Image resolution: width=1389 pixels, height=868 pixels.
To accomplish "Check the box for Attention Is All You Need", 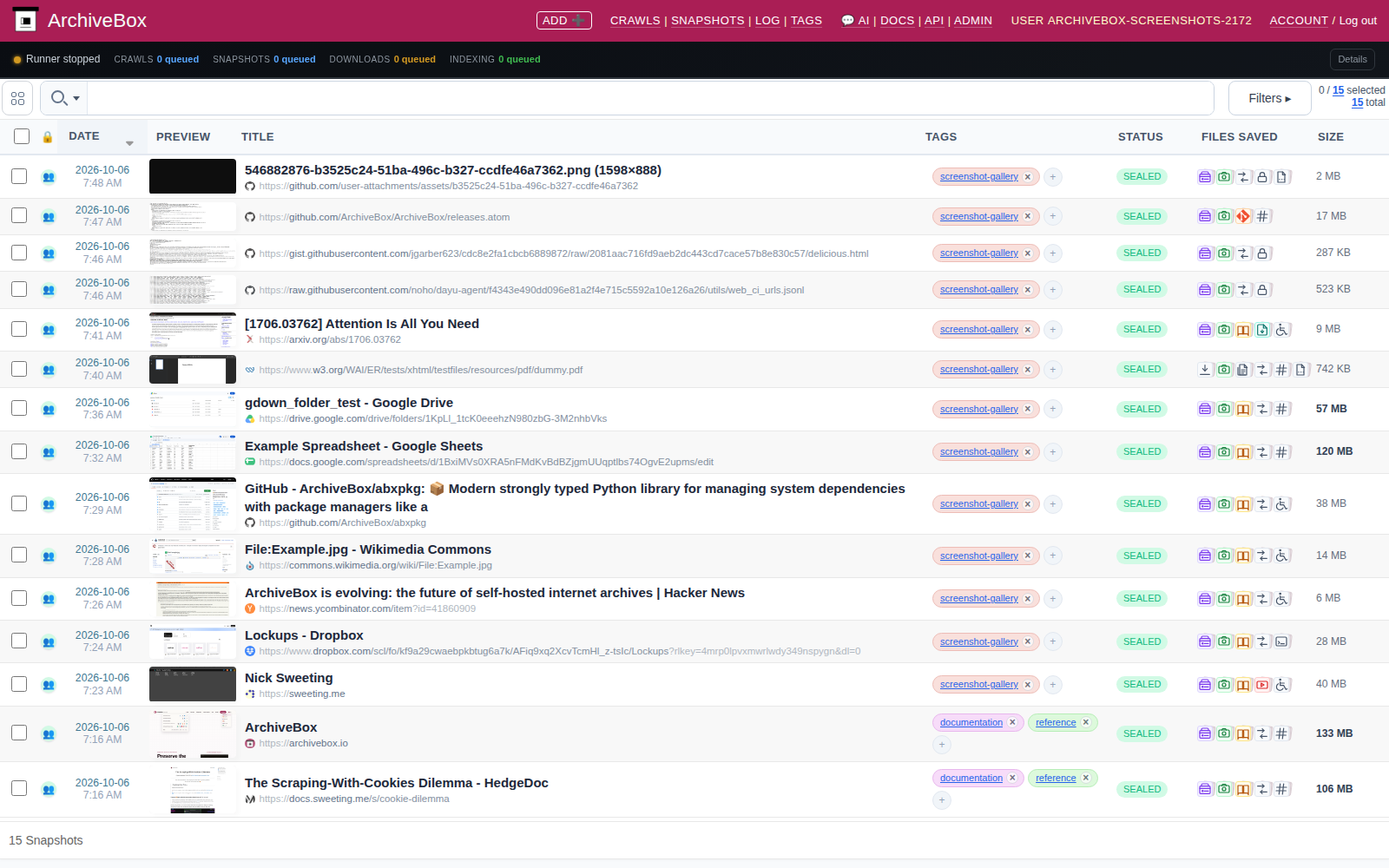I will point(19,329).
